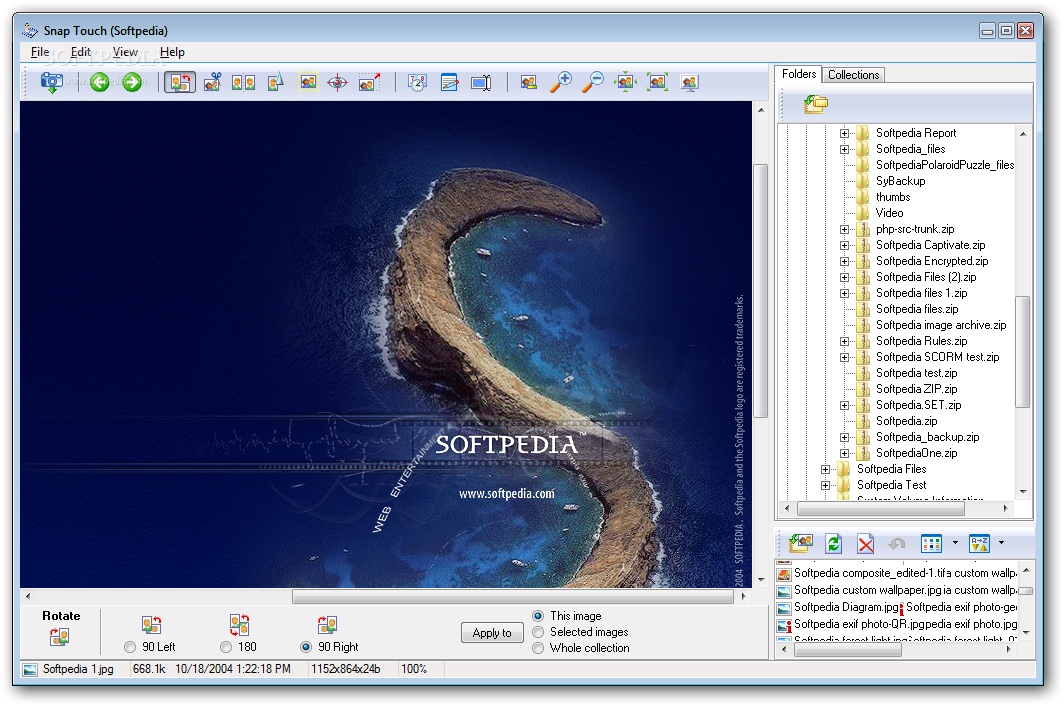Image resolution: width=1064 pixels, height=706 pixels.
Task: Open the A-Z sort order dropdown arrow
Action: [x=1001, y=544]
